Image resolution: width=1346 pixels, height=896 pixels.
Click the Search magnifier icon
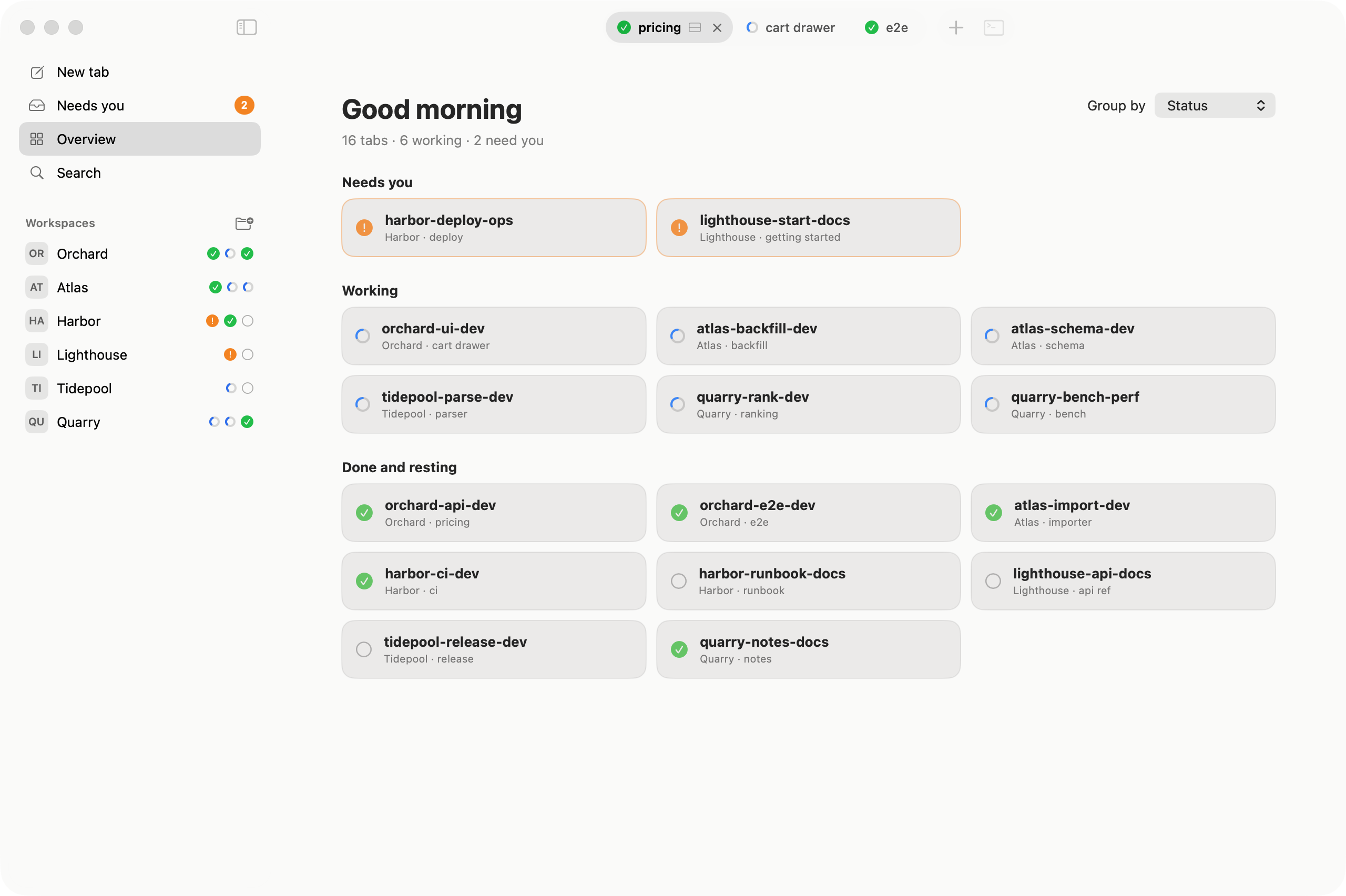coord(37,172)
